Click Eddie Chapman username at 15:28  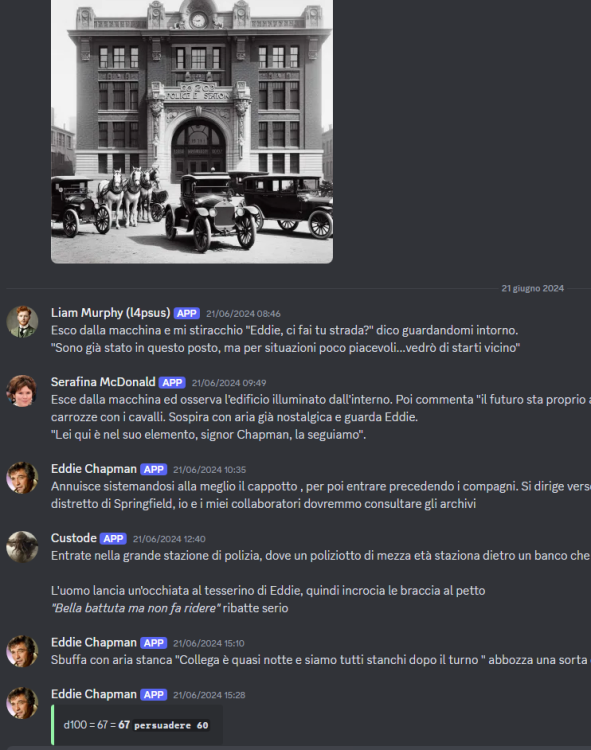tap(94, 694)
